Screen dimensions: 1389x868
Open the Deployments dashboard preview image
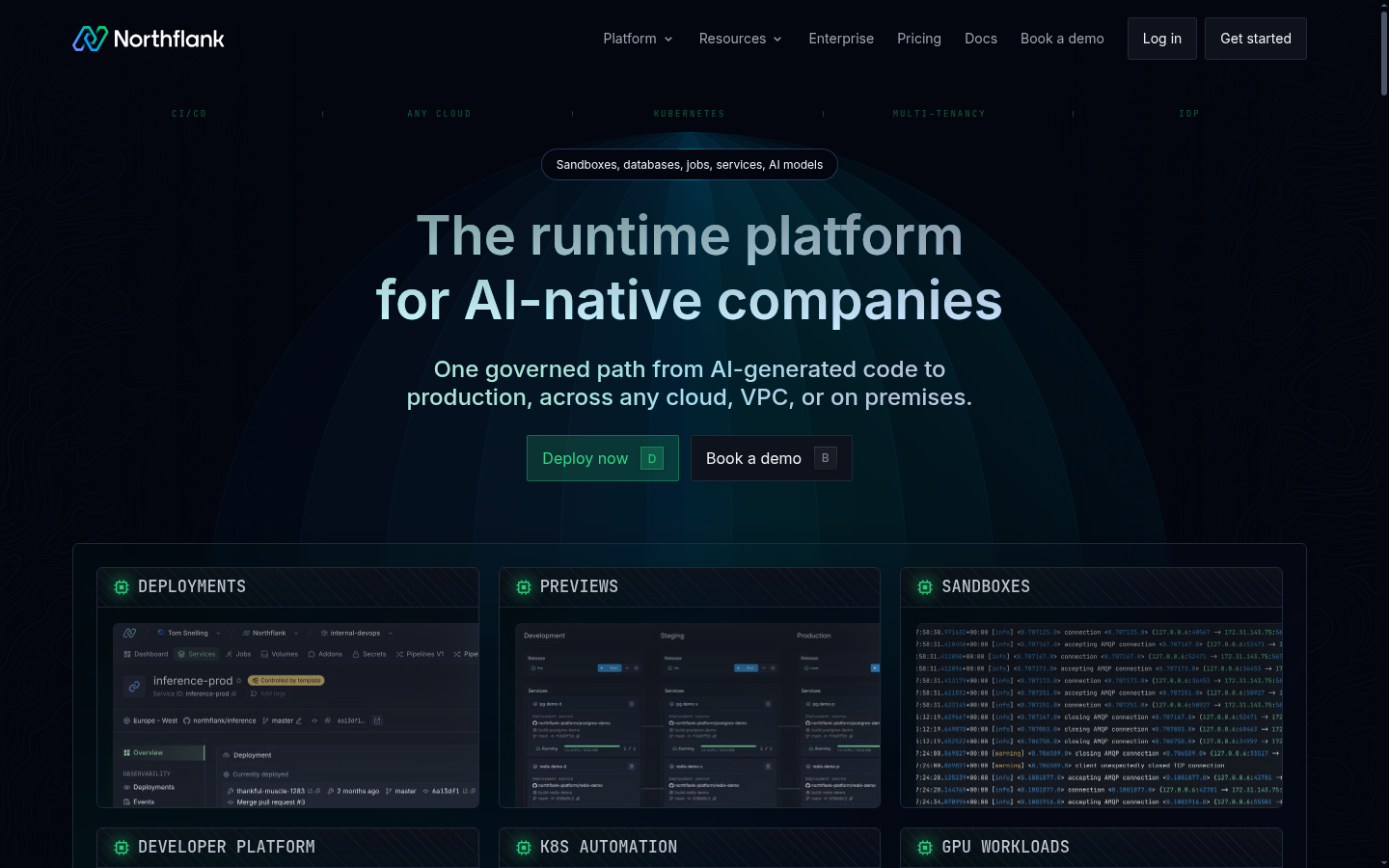point(296,715)
